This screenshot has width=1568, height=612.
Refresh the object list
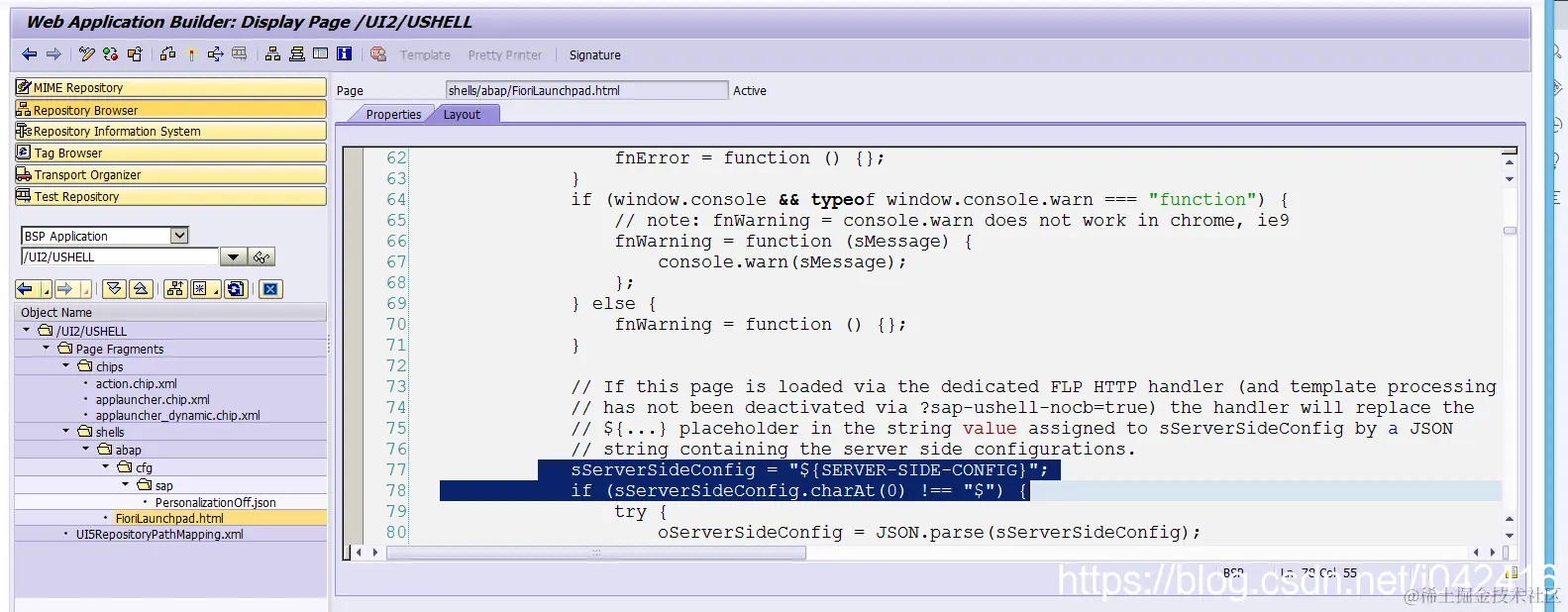(x=236, y=289)
